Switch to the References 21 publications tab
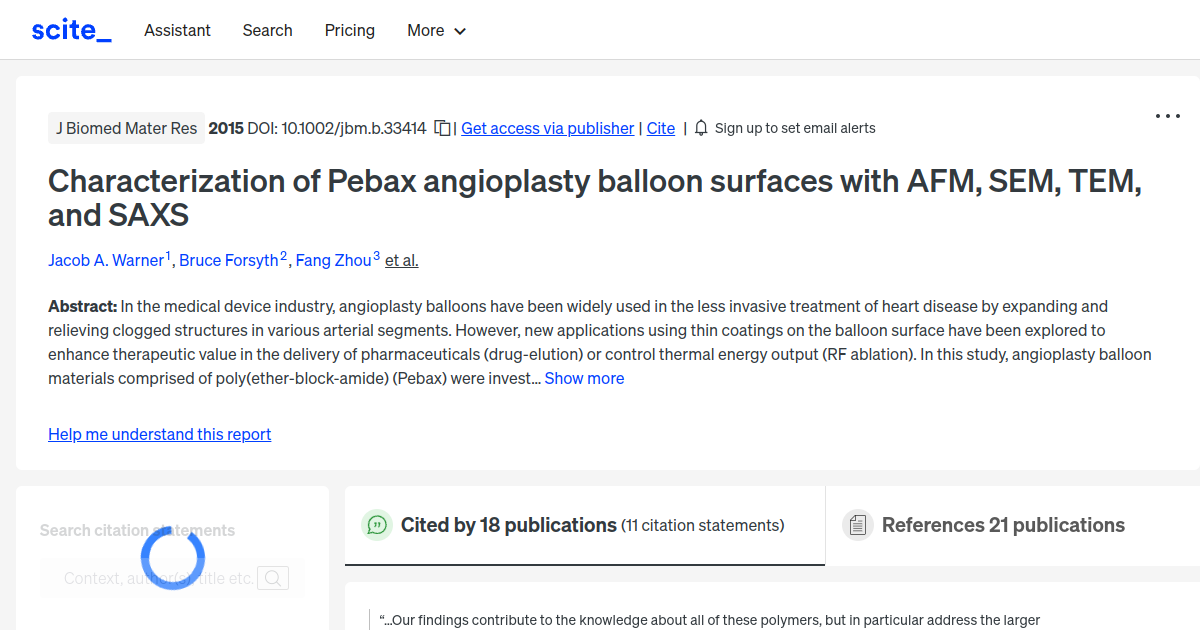This screenshot has width=1200, height=630. tap(1002, 524)
